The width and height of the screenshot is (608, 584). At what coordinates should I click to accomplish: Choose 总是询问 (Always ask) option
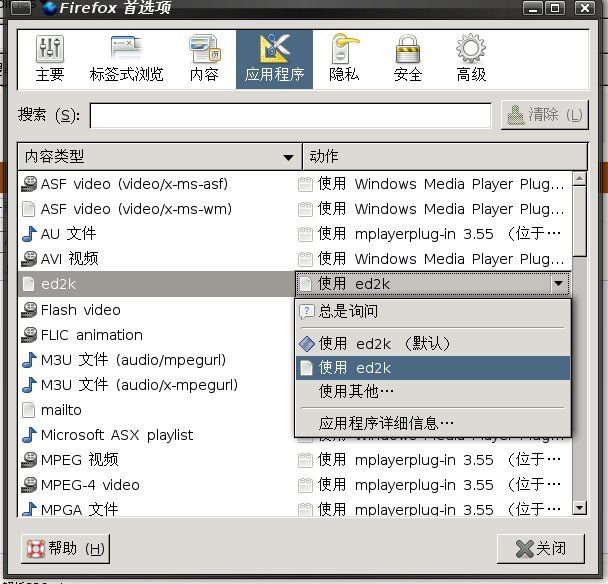(x=433, y=311)
